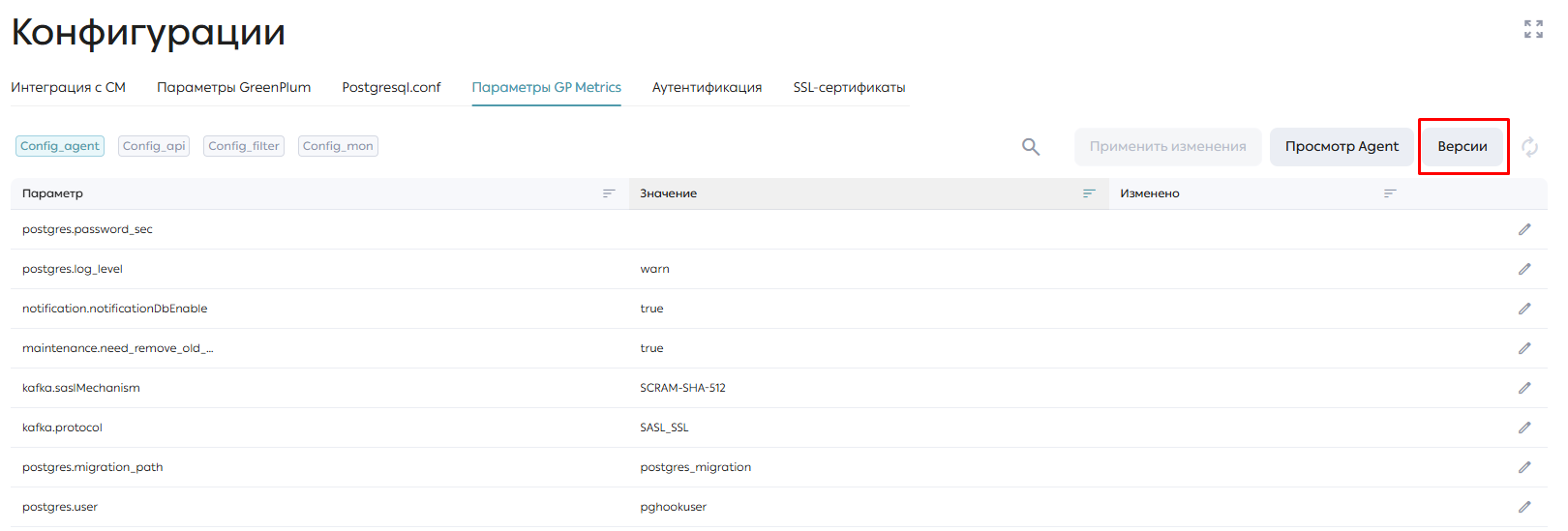Image resolution: width=1568 pixels, height=531 pixels.
Task: Click the Конфигурации page heading
Action: [148, 33]
